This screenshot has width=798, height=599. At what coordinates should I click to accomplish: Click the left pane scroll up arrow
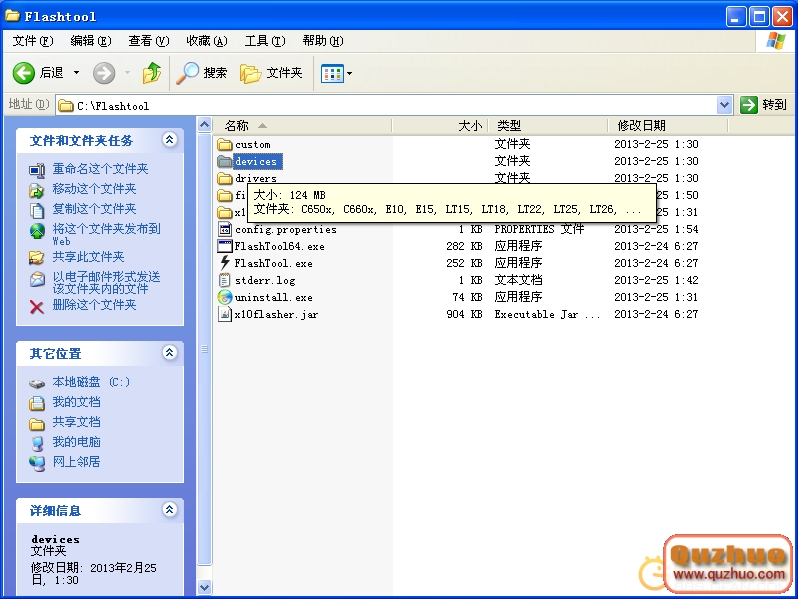point(205,124)
